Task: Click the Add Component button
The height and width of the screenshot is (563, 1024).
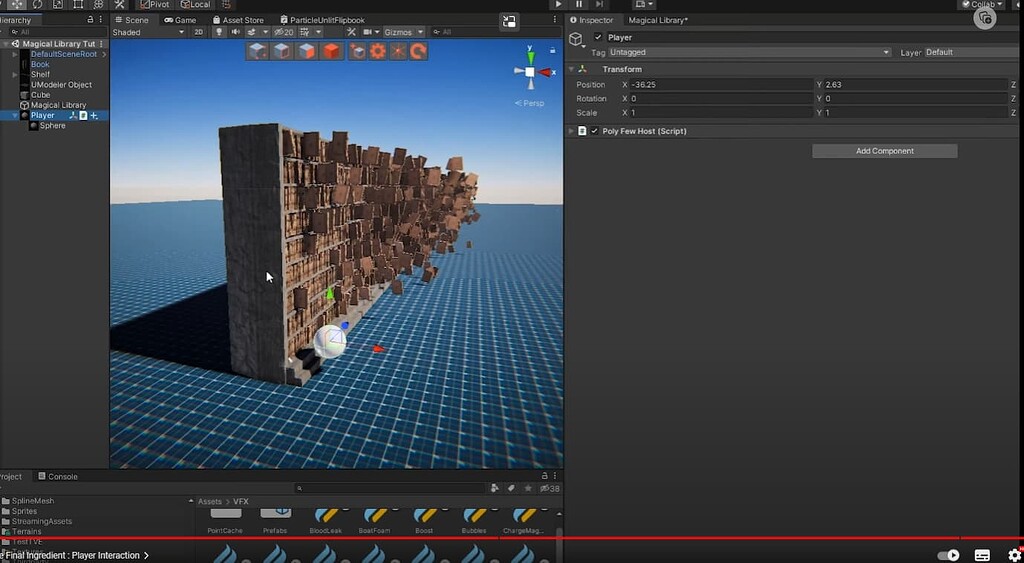Action: (x=884, y=151)
